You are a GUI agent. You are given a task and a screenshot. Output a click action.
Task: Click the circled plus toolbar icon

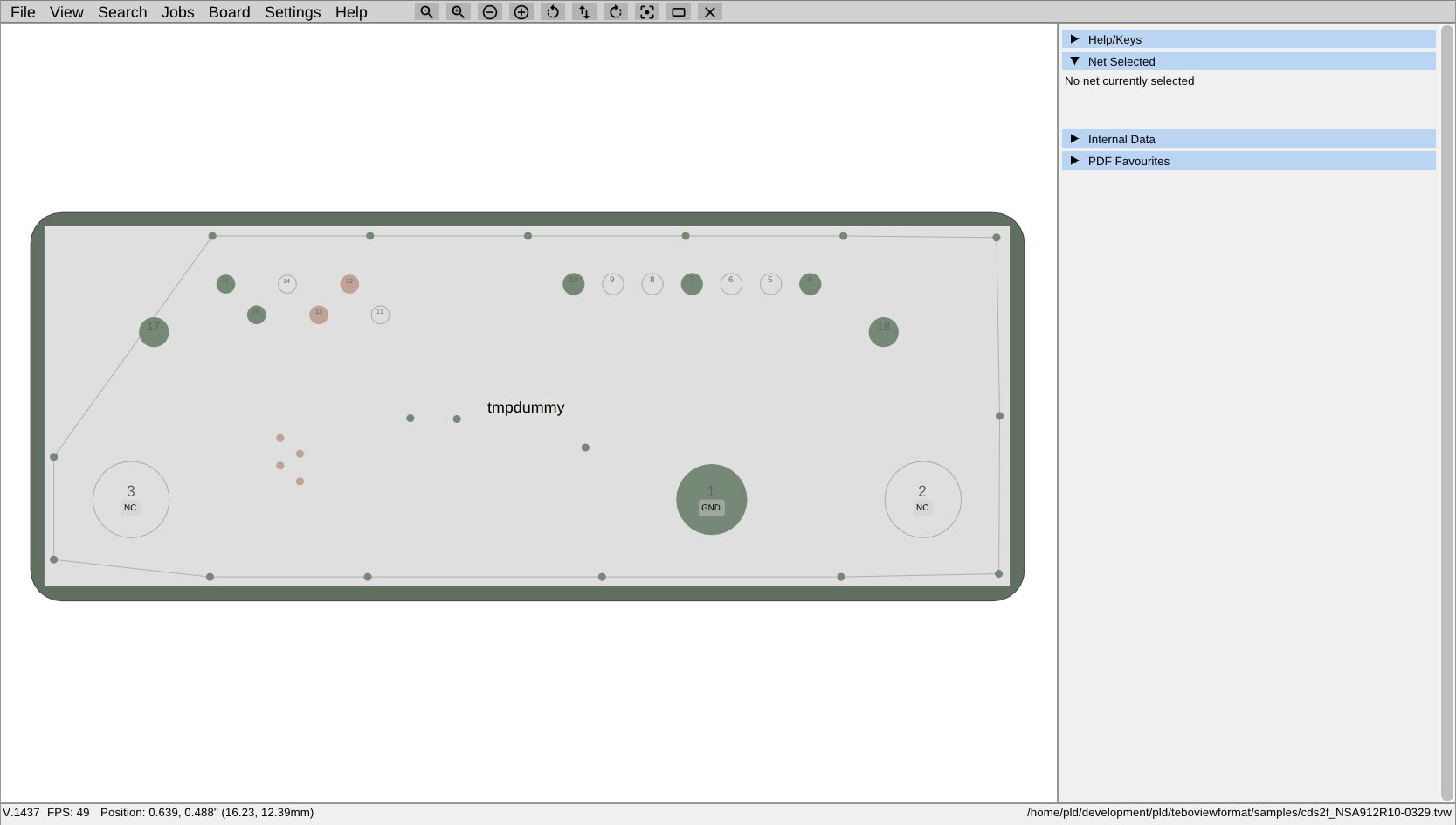(x=521, y=12)
